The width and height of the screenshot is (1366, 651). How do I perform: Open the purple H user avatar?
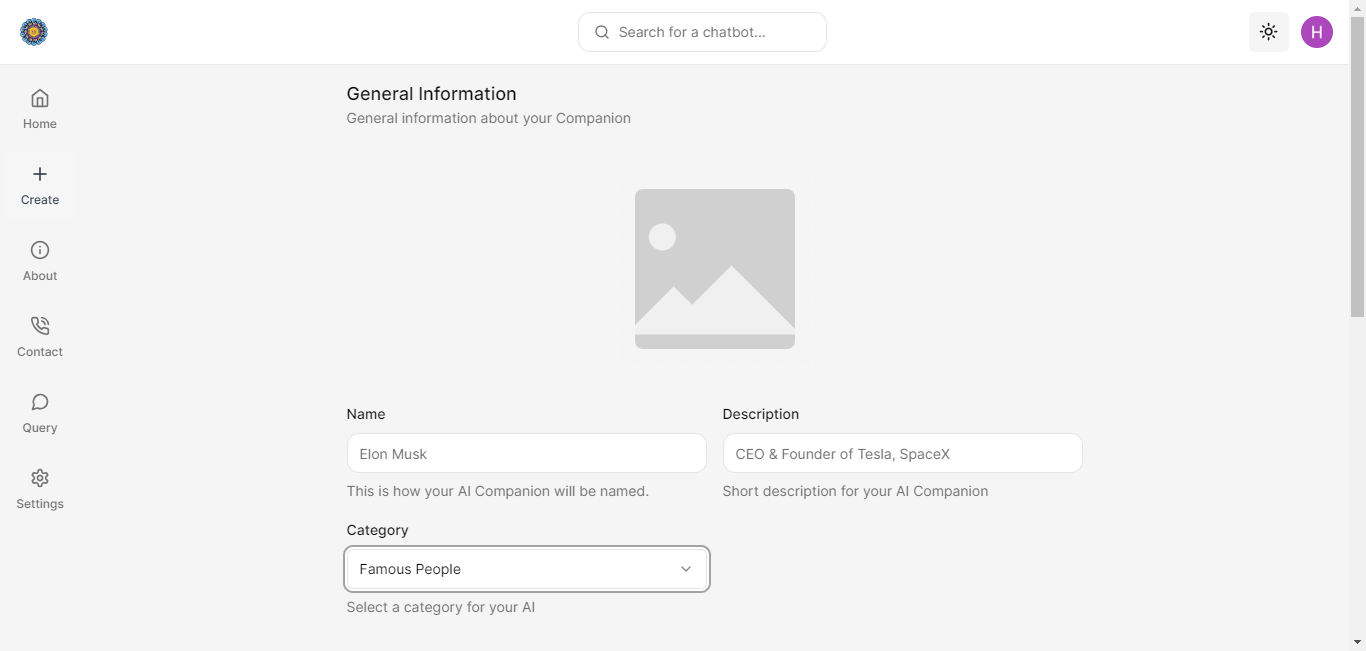tap(1317, 32)
